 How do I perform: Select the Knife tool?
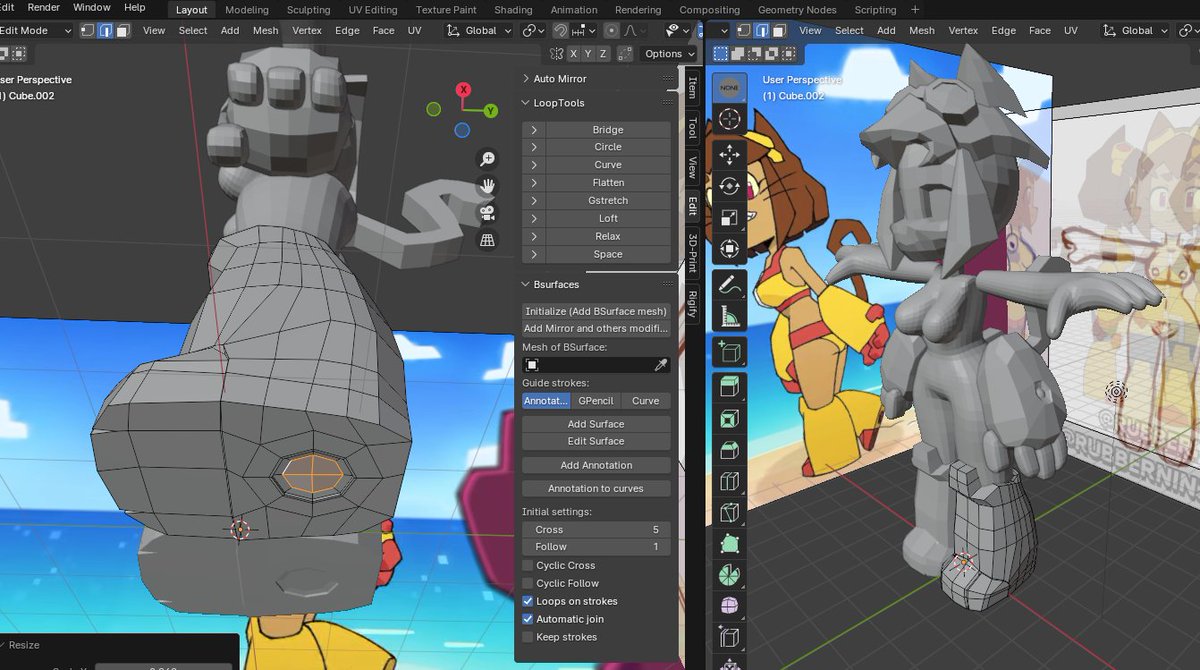point(729,513)
